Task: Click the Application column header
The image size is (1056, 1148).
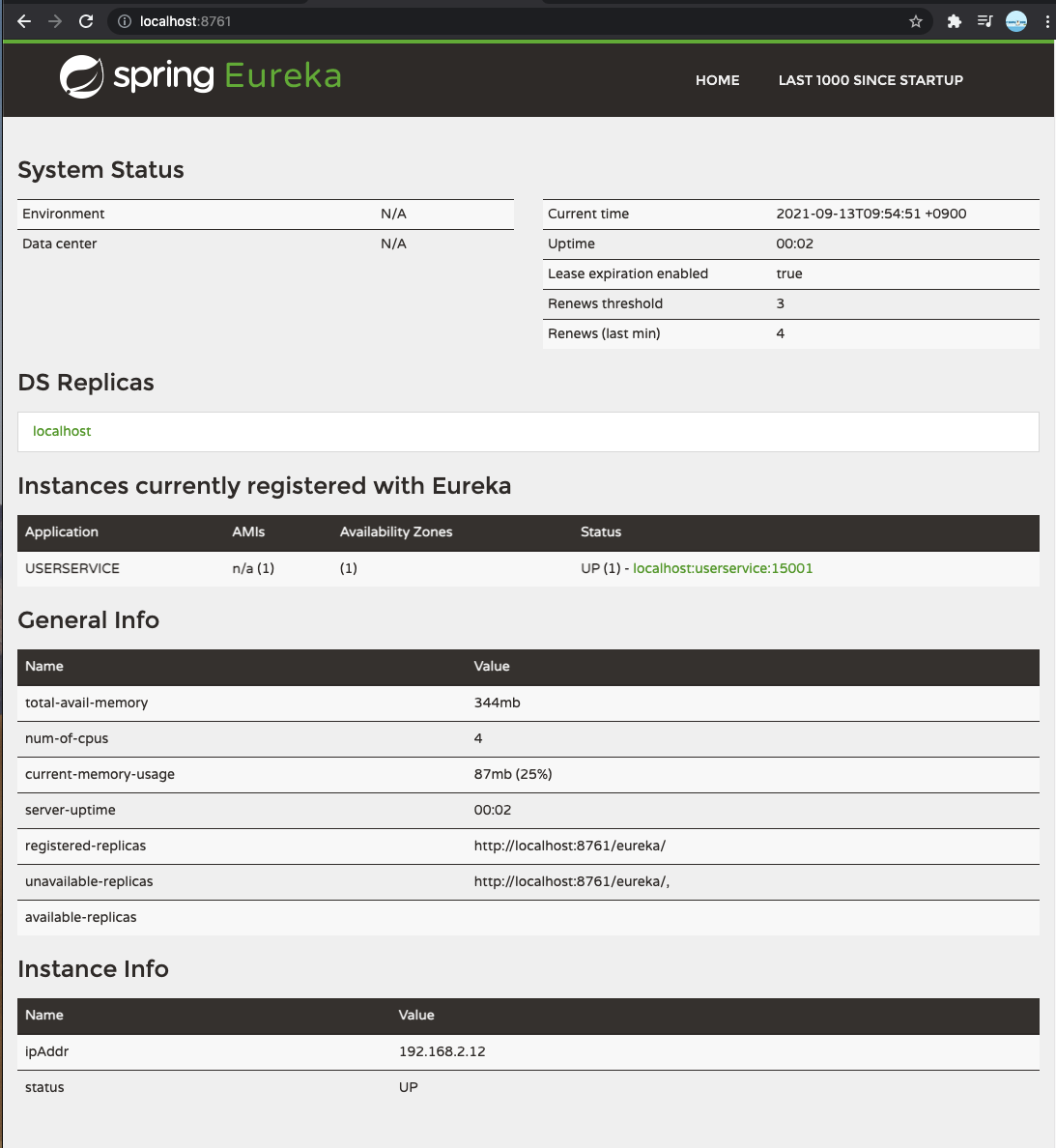Action: click(x=62, y=532)
